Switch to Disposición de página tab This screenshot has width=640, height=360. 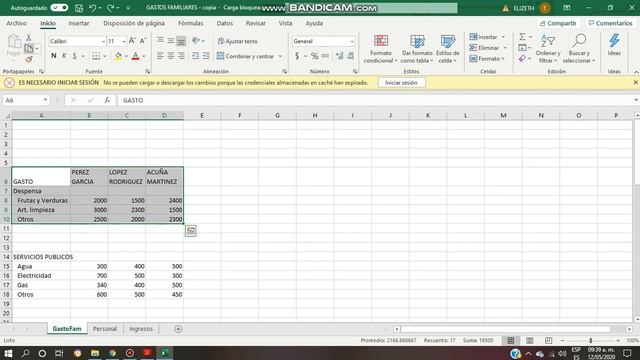coord(134,23)
